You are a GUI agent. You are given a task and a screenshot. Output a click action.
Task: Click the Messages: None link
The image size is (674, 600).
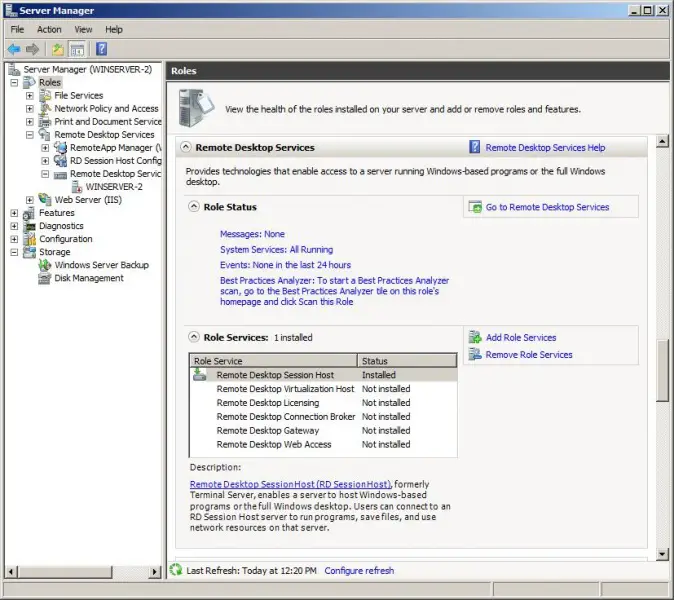(252, 234)
